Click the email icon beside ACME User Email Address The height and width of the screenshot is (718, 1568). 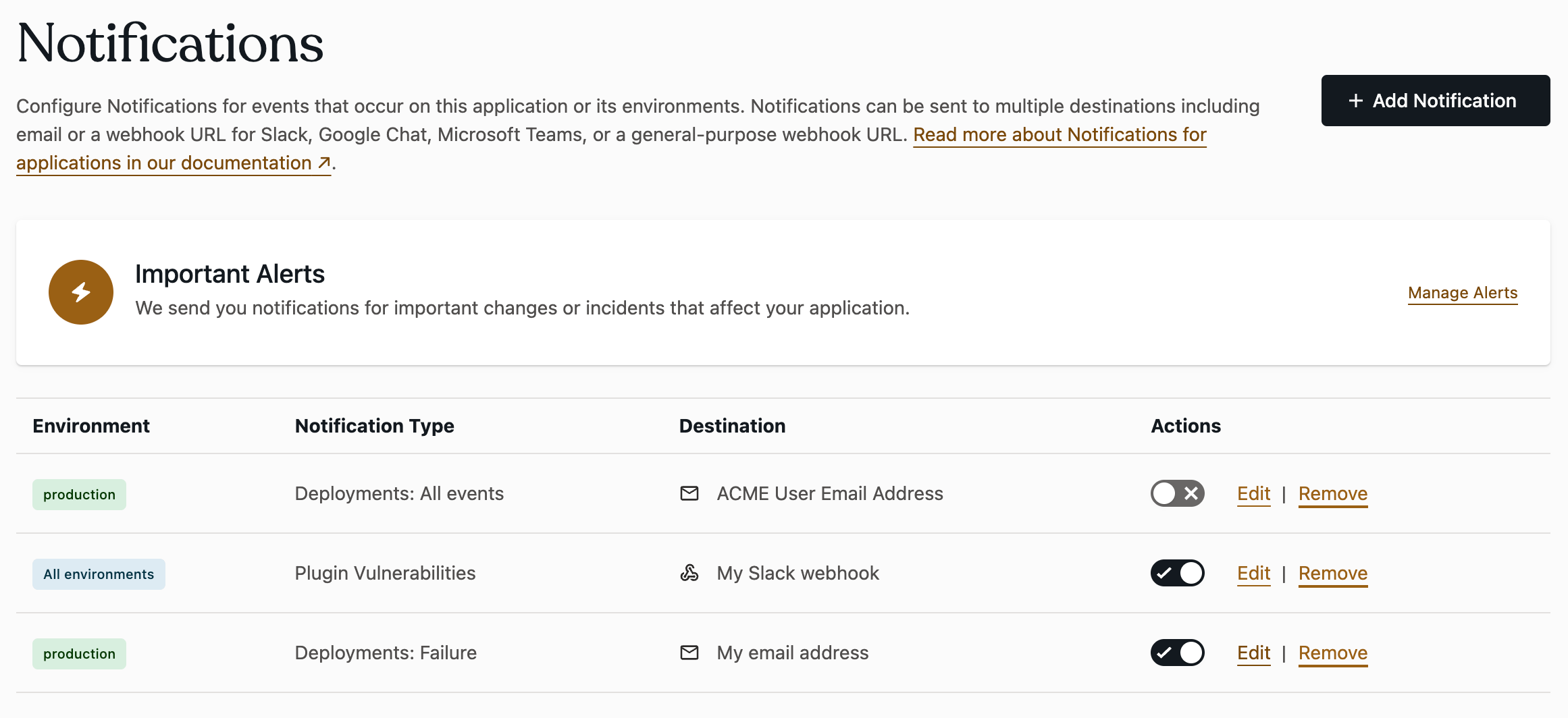click(689, 493)
